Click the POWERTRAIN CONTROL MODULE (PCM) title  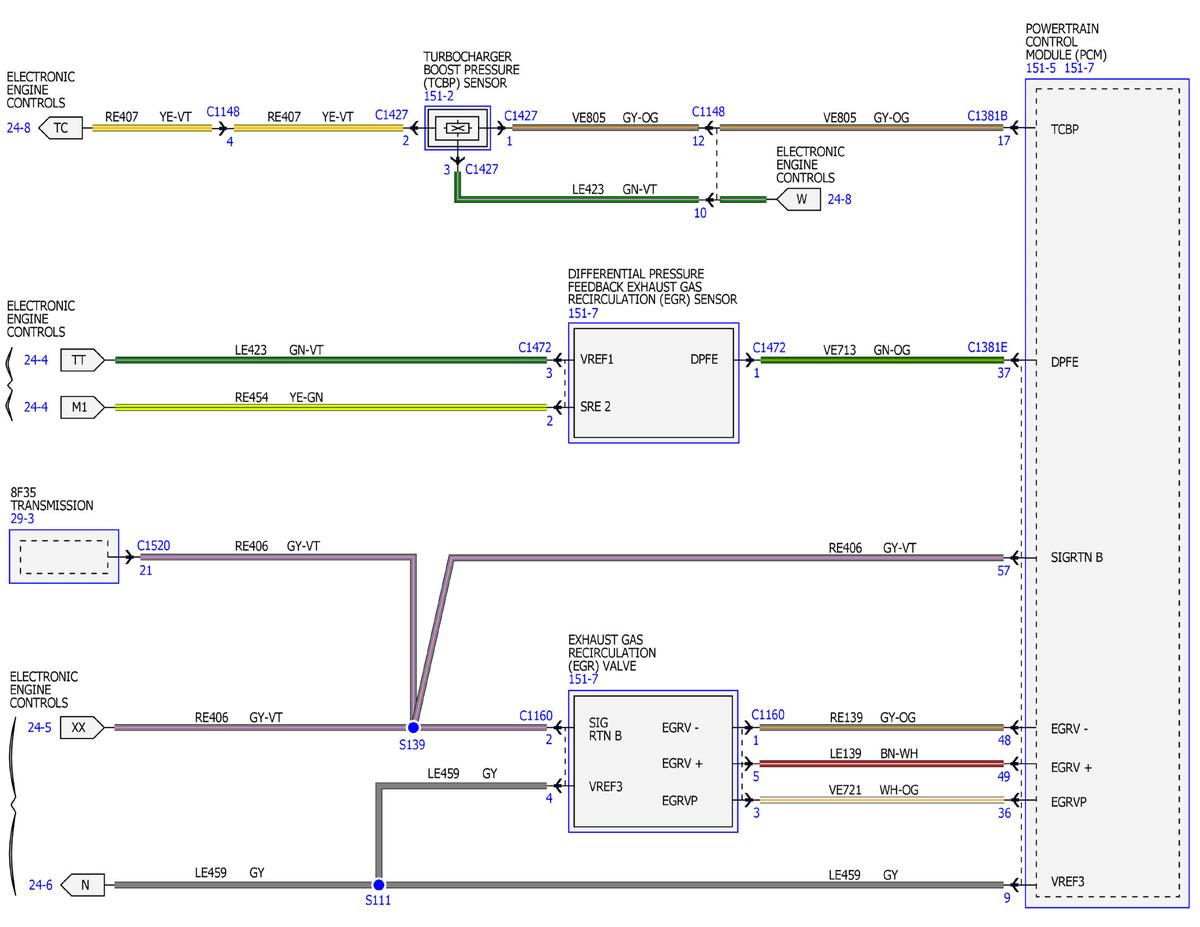pos(1067,41)
